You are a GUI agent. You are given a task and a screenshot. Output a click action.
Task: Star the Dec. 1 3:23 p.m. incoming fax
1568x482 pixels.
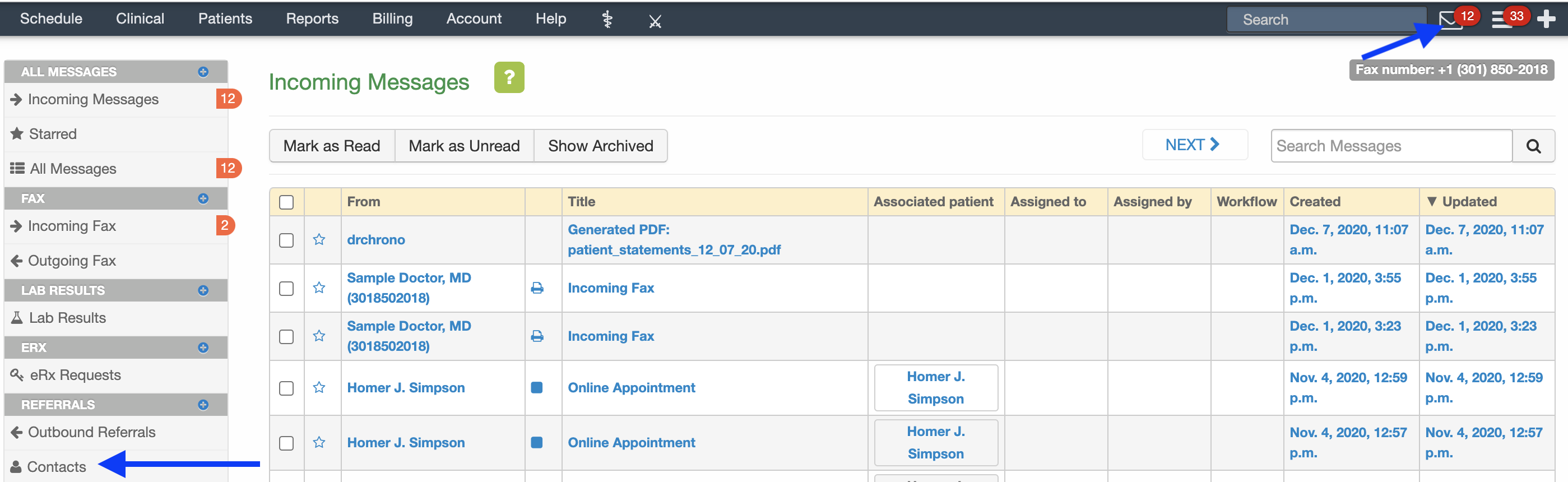click(x=319, y=336)
